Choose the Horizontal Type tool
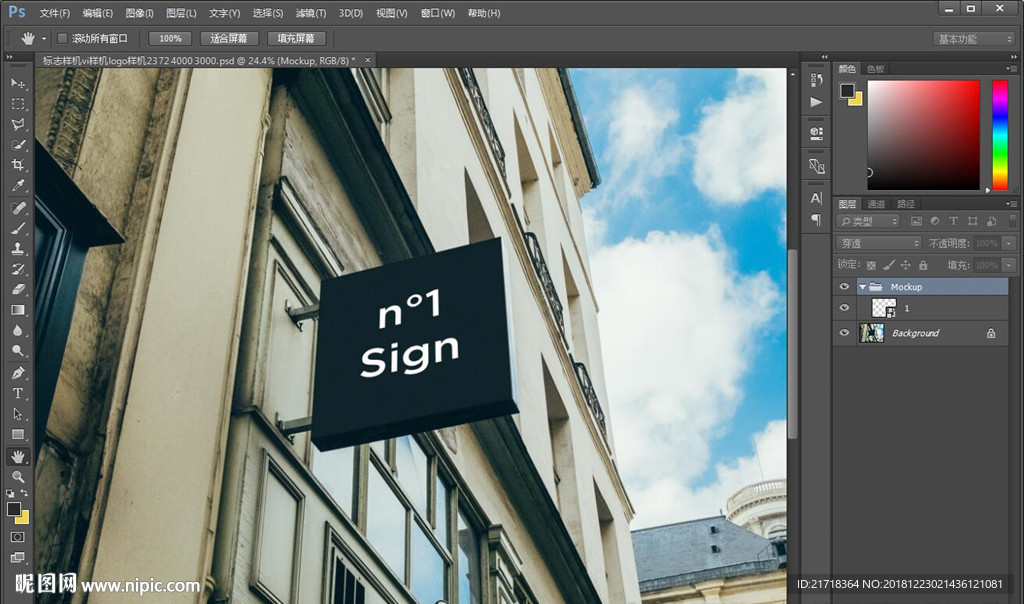 [18, 393]
